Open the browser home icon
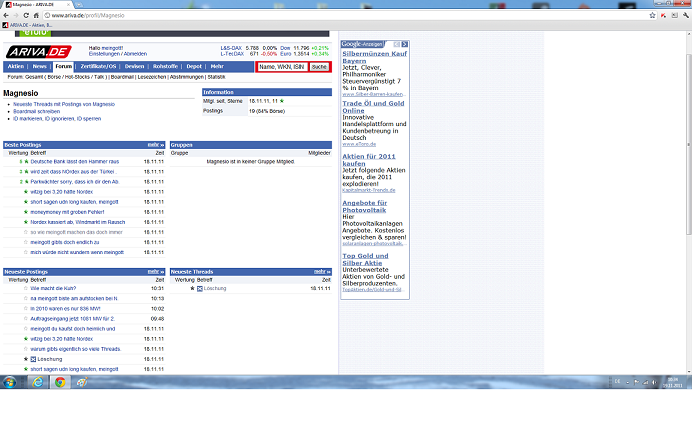 [36, 15]
